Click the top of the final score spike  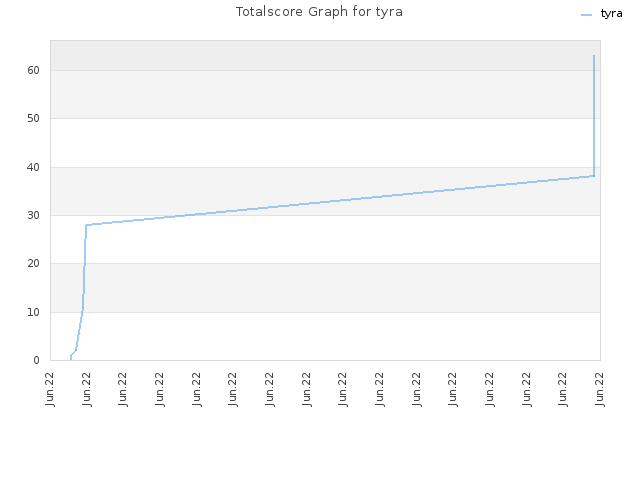[x=594, y=56]
